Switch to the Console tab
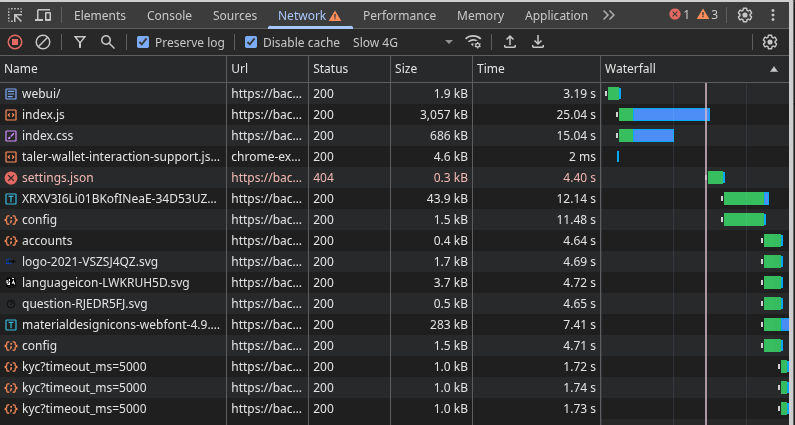Viewport: 795px width, 425px height. [169, 16]
